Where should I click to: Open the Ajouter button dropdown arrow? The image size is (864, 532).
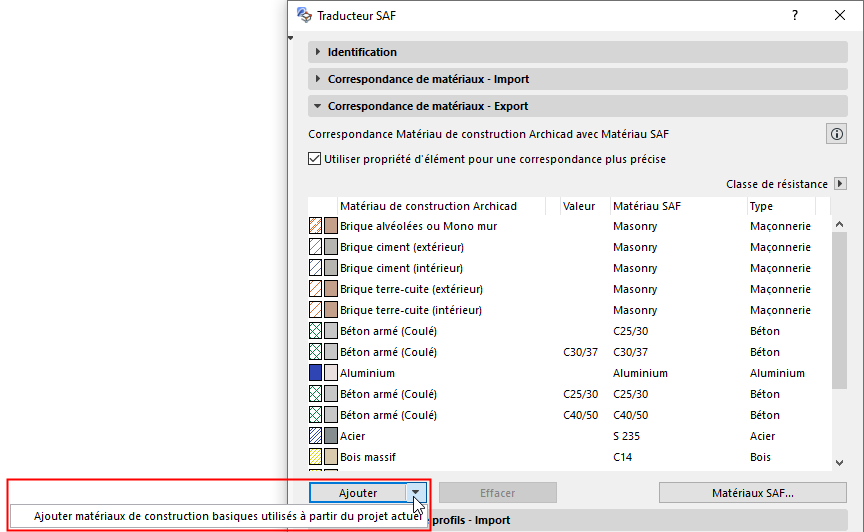[x=415, y=492]
